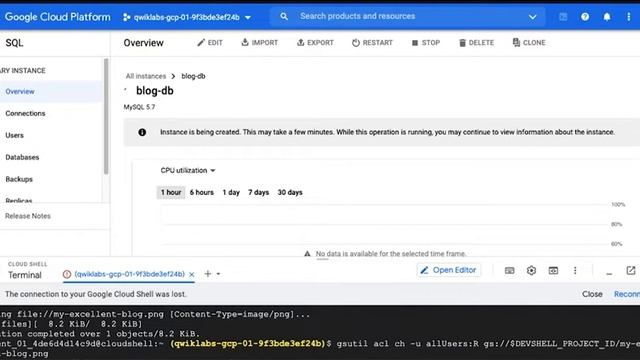Add a new Cloud Shell tab with plus
This screenshot has width=640, height=360.
click(208, 274)
